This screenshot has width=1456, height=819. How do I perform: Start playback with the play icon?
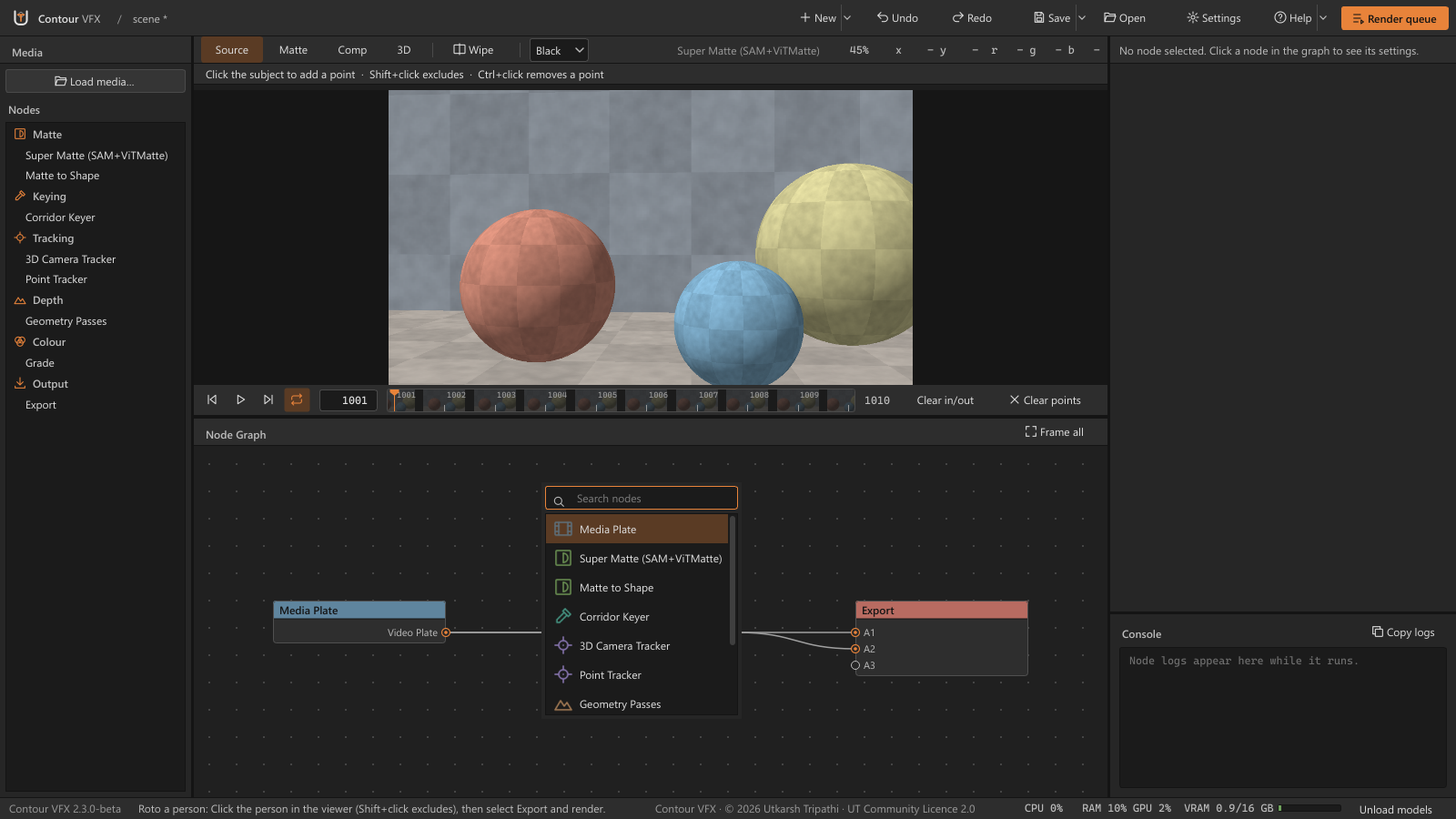tap(240, 399)
